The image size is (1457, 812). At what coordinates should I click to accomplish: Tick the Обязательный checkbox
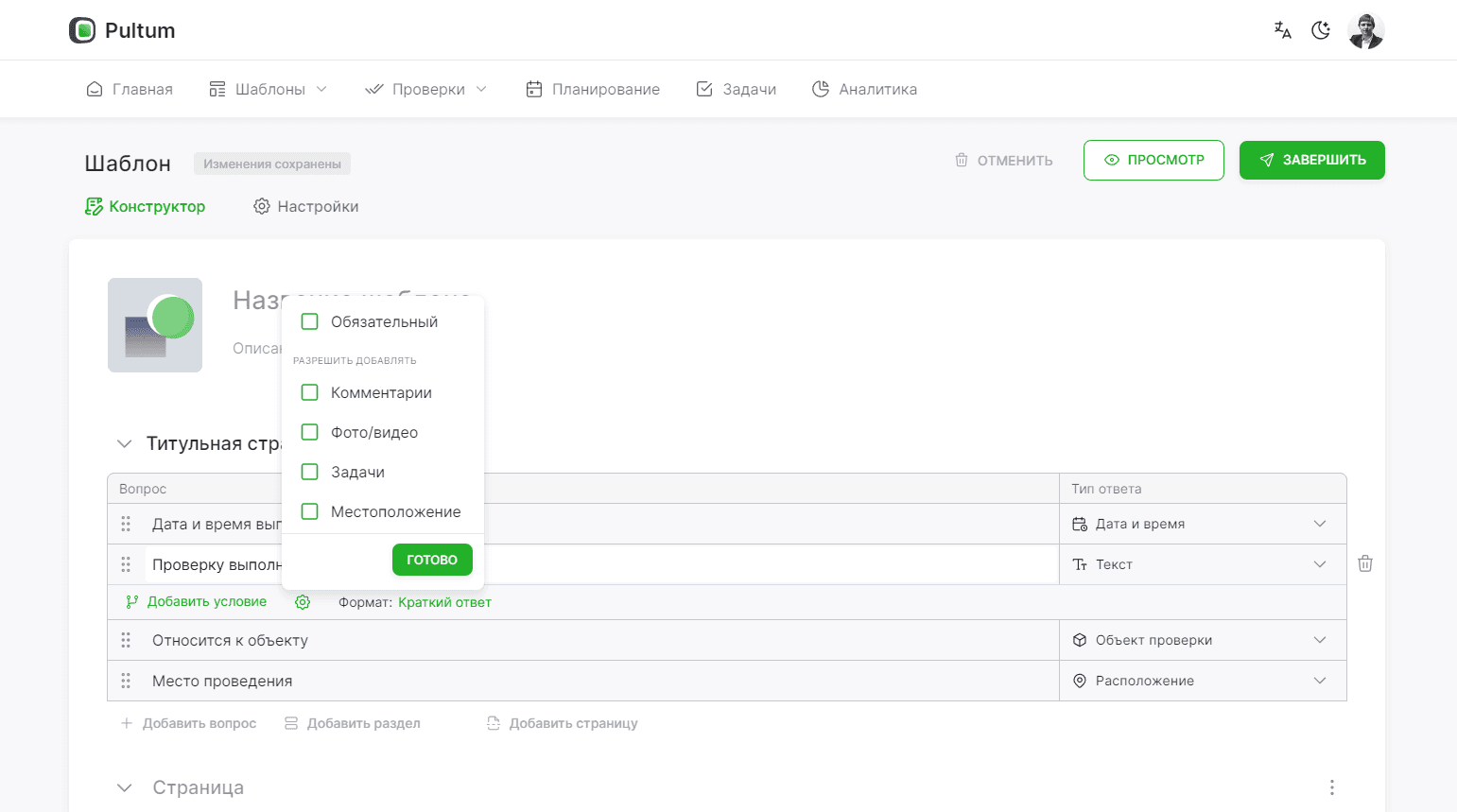click(309, 321)
